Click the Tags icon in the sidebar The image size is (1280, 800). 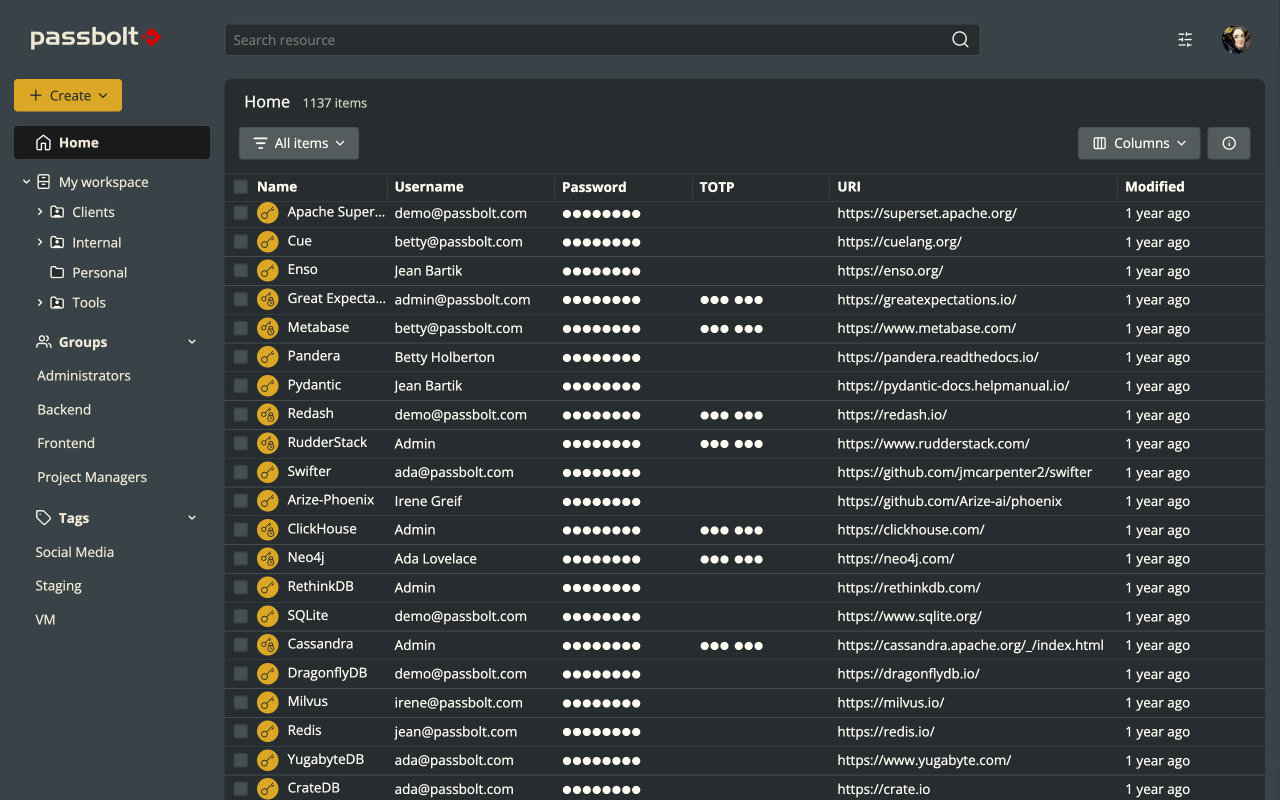(x=41, y=517)
